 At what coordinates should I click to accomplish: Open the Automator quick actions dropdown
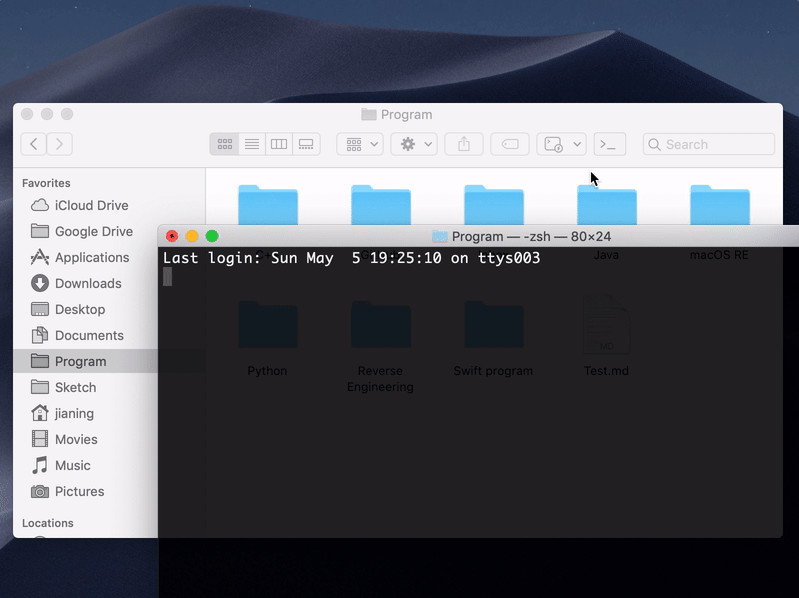[x=562, y=144]
